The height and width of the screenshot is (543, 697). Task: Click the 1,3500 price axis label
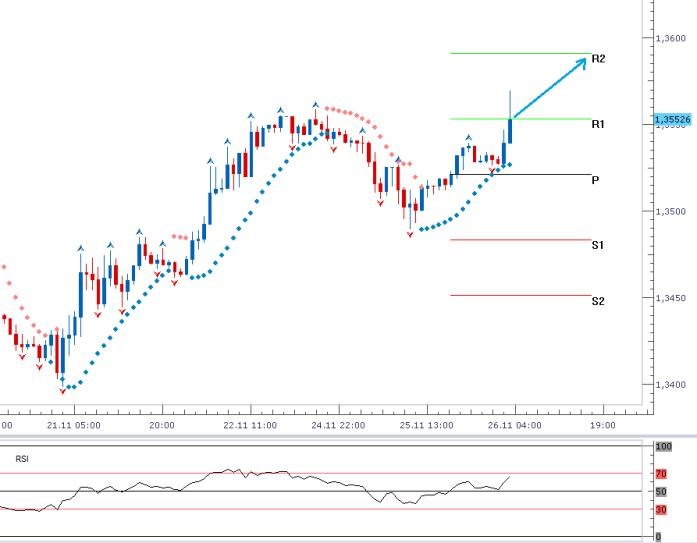[671, 212]
